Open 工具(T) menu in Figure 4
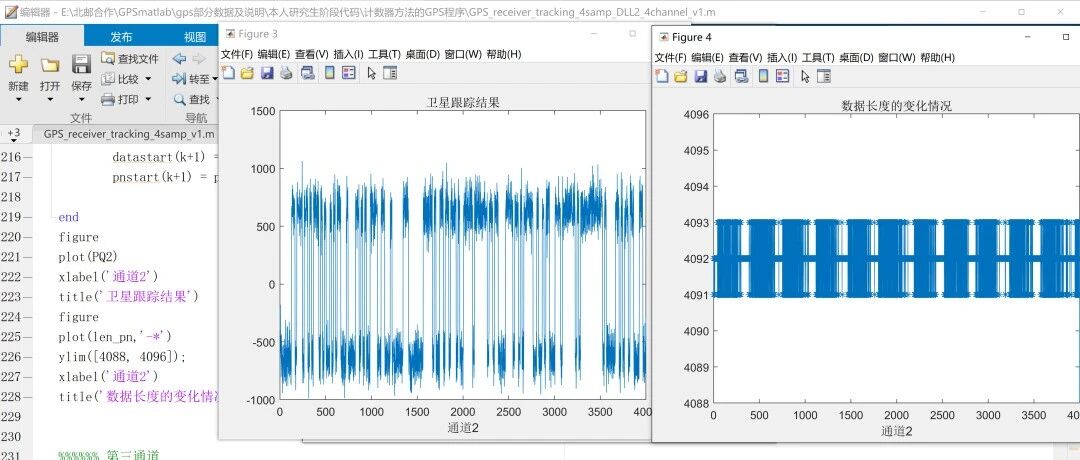This screenshot has width=1080, height=460. (817, 58)
